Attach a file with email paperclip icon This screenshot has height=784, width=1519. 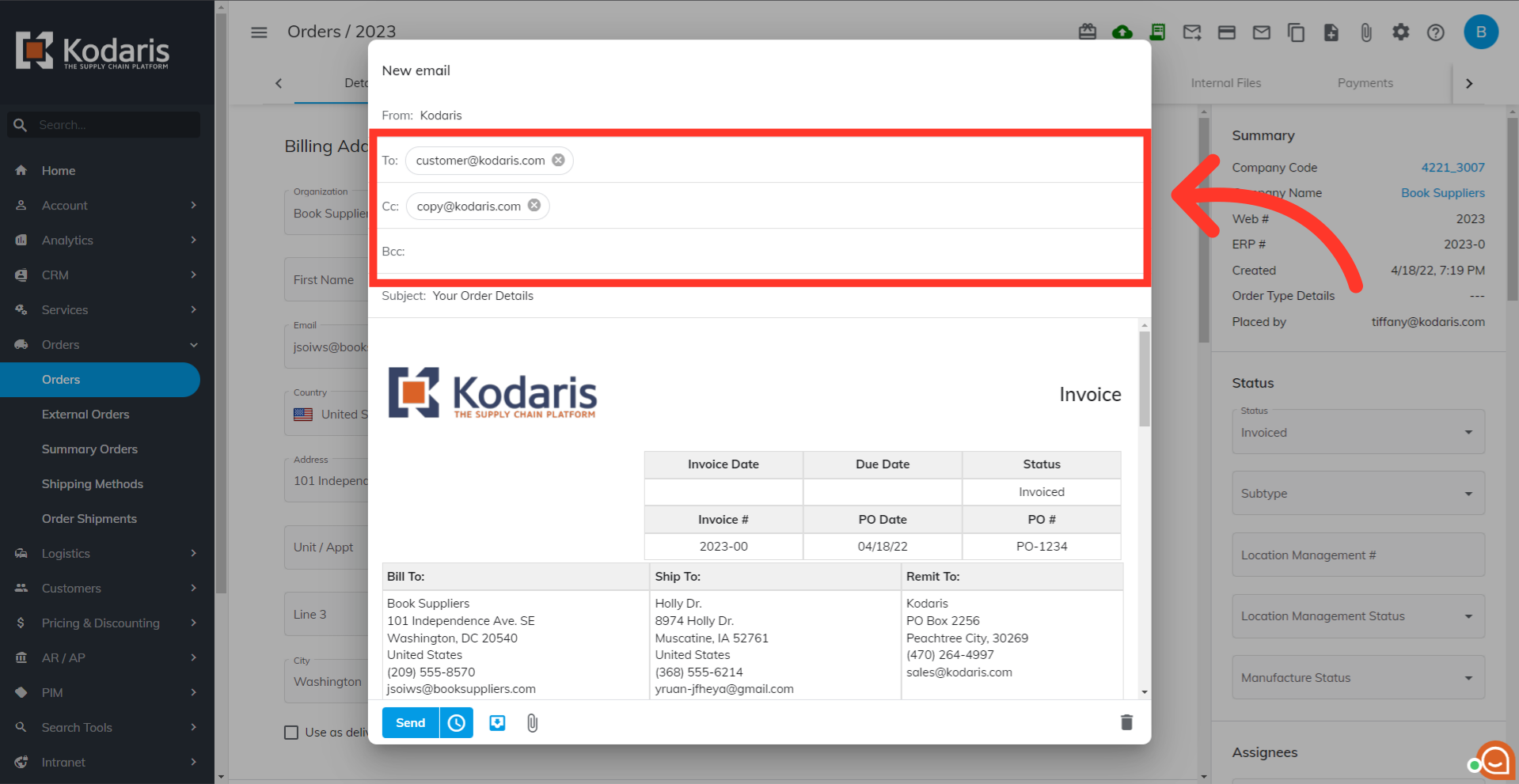532,723
